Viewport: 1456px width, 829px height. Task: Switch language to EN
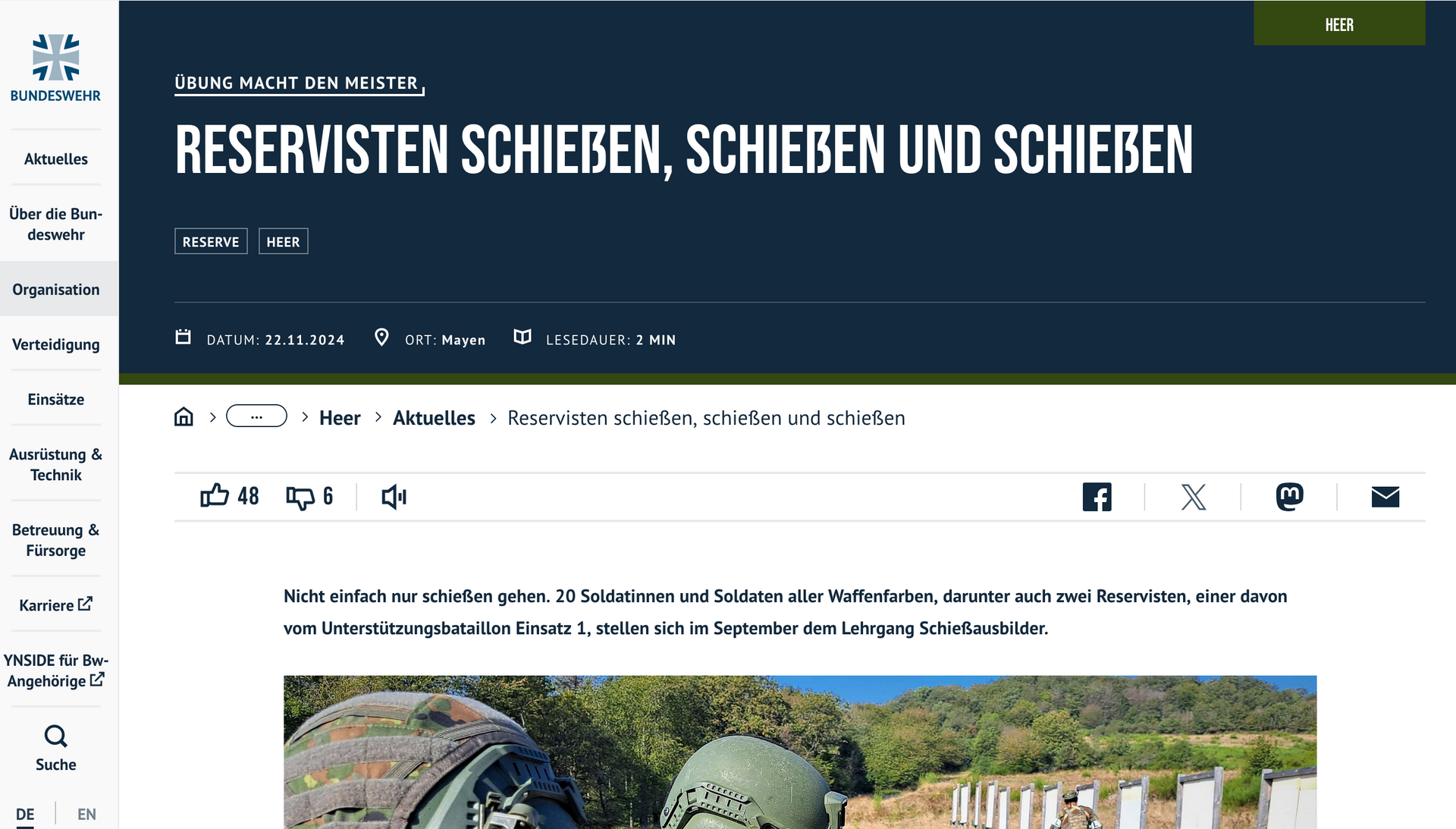[86, 814]
